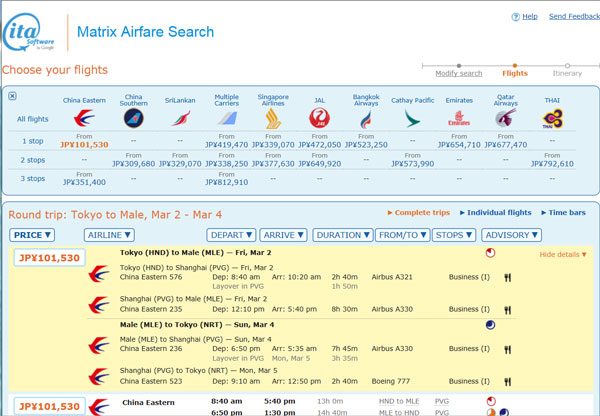Select the Singapore Airlines logo
Image resolution: width=600 pixels, height=416 pixels.
[x=273, y=118]
